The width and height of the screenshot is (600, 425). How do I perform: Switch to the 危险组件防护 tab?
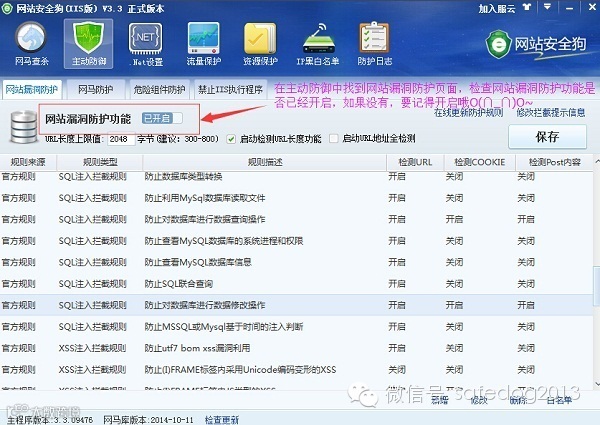(x=159, y=90)
